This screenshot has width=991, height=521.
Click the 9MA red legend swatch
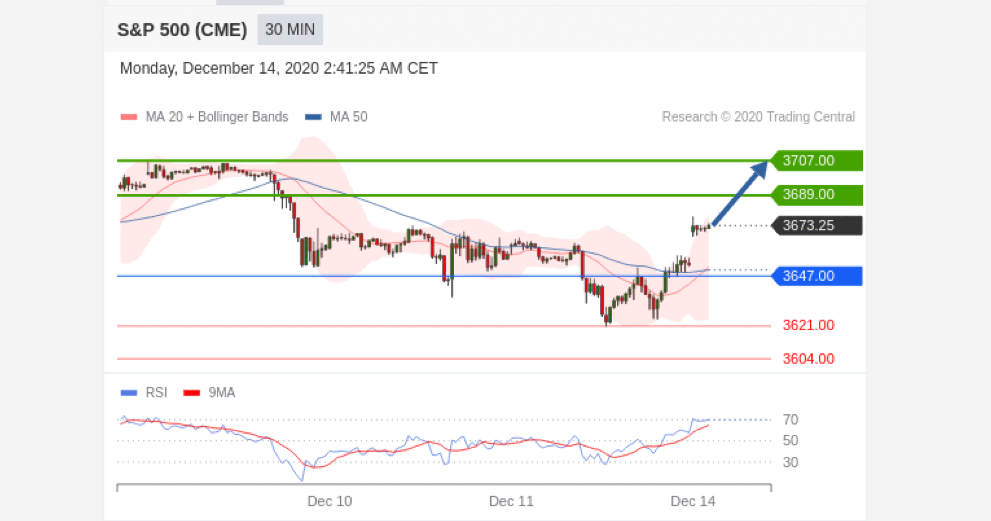tap(192, 393)
